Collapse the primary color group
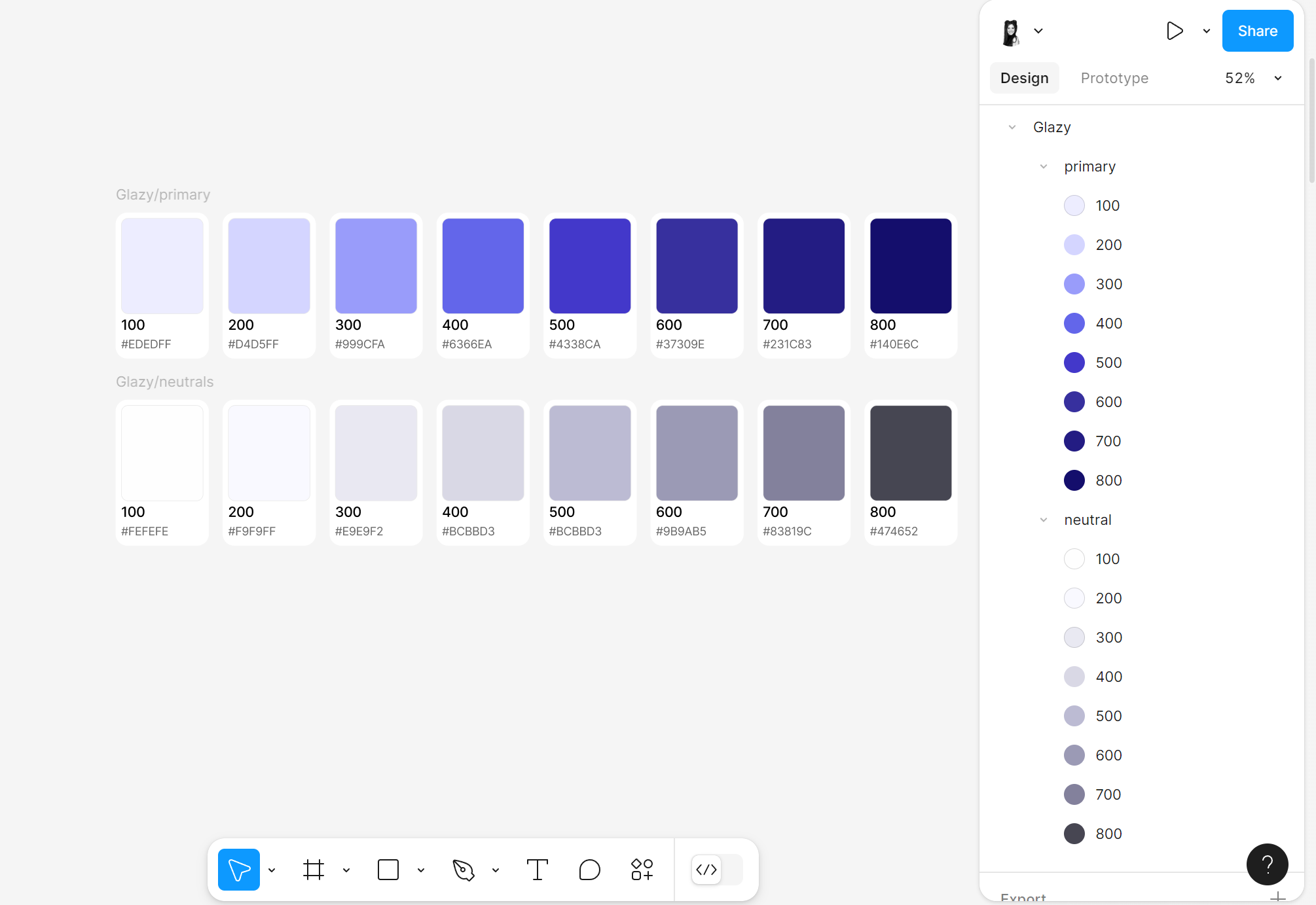Screen dimensions: 1316x905 coord(1044,166)
